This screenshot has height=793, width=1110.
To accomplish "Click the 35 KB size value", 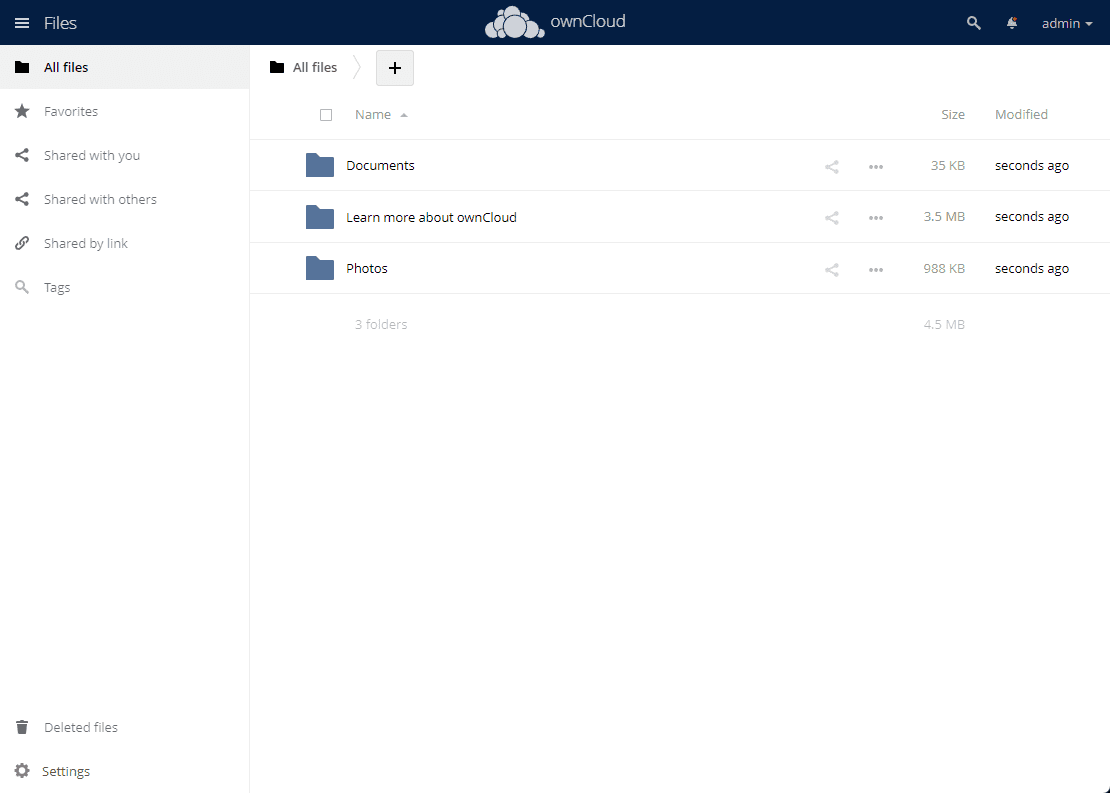I will click(x=948, y=166).
